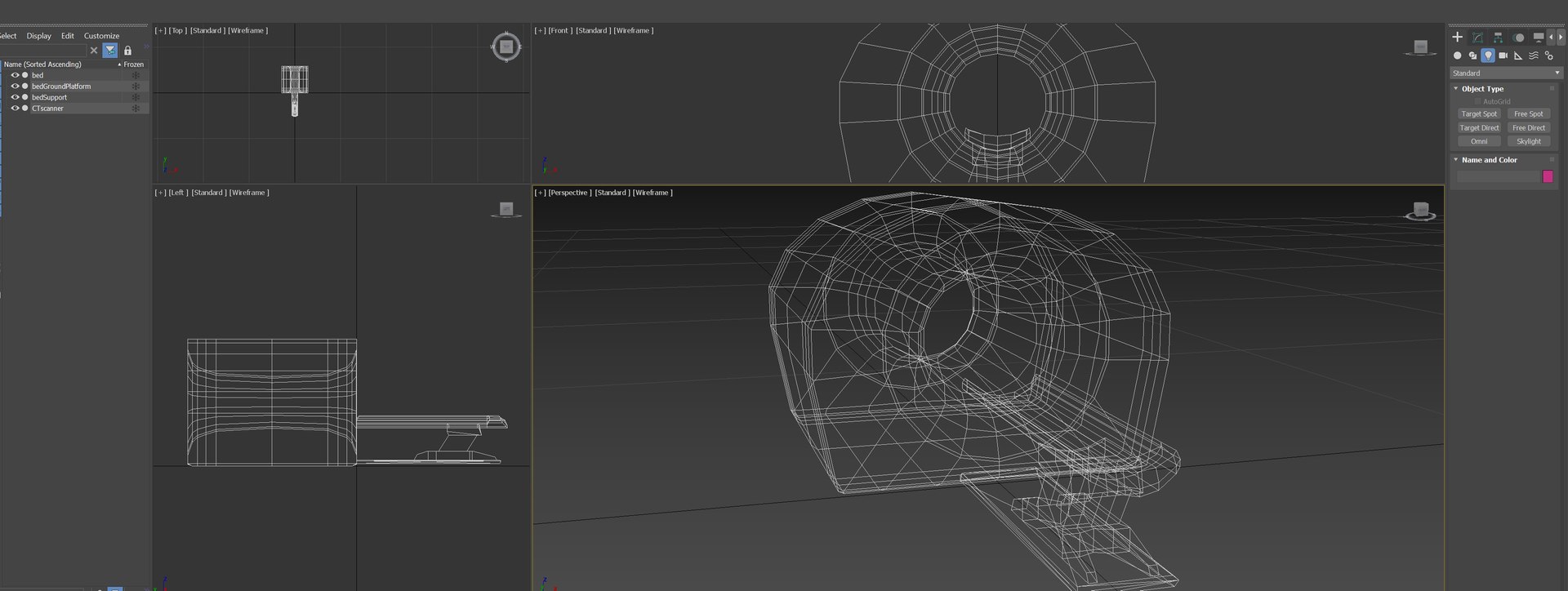Toggle visibility eye of CTscanner

click(15, 108)
